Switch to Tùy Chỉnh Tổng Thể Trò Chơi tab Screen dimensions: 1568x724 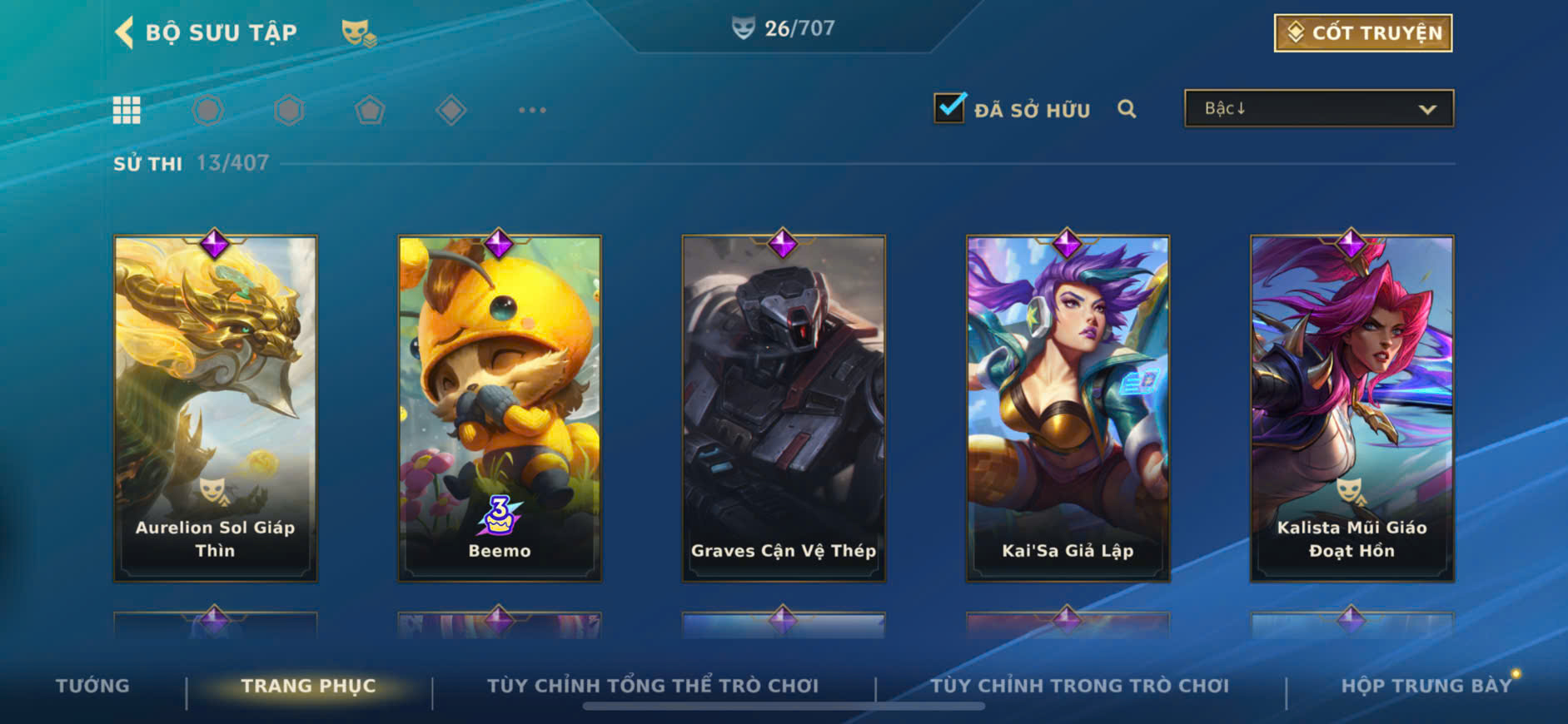pyautogui.click(x=653, y=686)
